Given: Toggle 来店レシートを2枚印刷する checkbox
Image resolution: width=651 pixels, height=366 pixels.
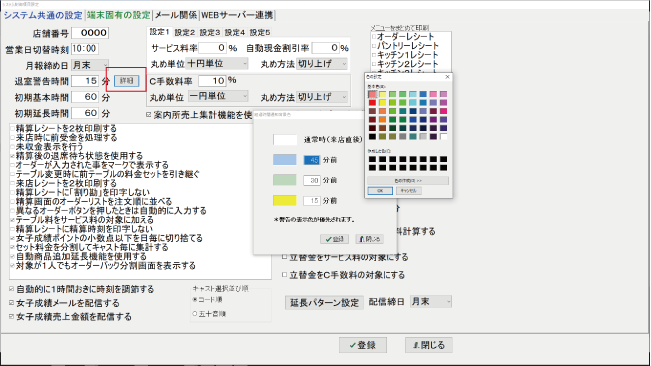Looking at the screenshot, I should 13,183.
